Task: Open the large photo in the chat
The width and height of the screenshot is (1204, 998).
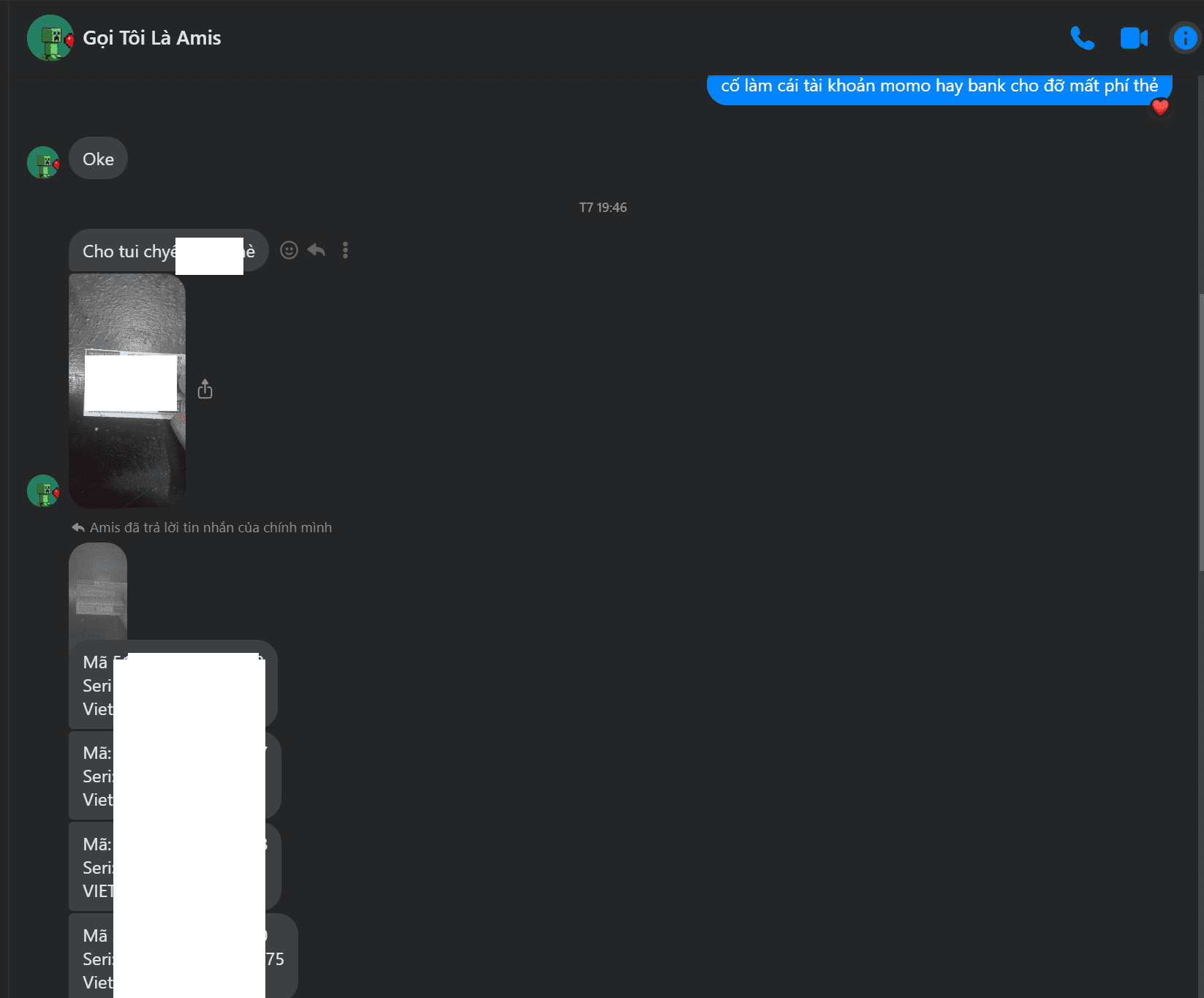Action: 127,390
